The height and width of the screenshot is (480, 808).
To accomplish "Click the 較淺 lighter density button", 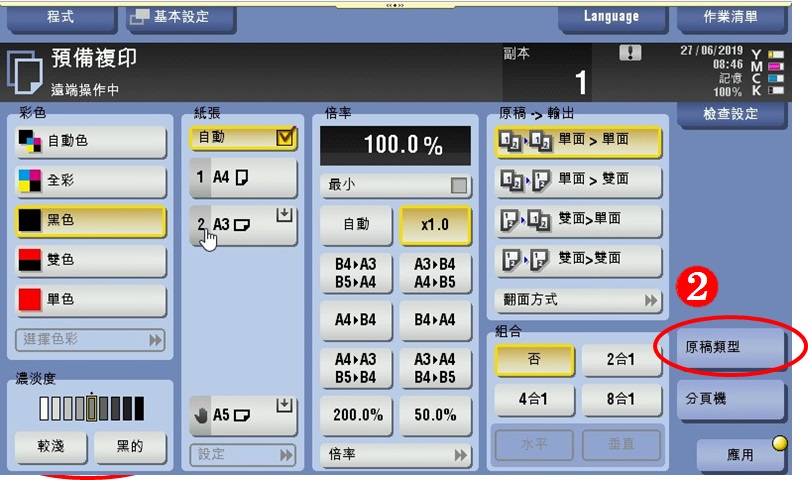I will (51, 446).
